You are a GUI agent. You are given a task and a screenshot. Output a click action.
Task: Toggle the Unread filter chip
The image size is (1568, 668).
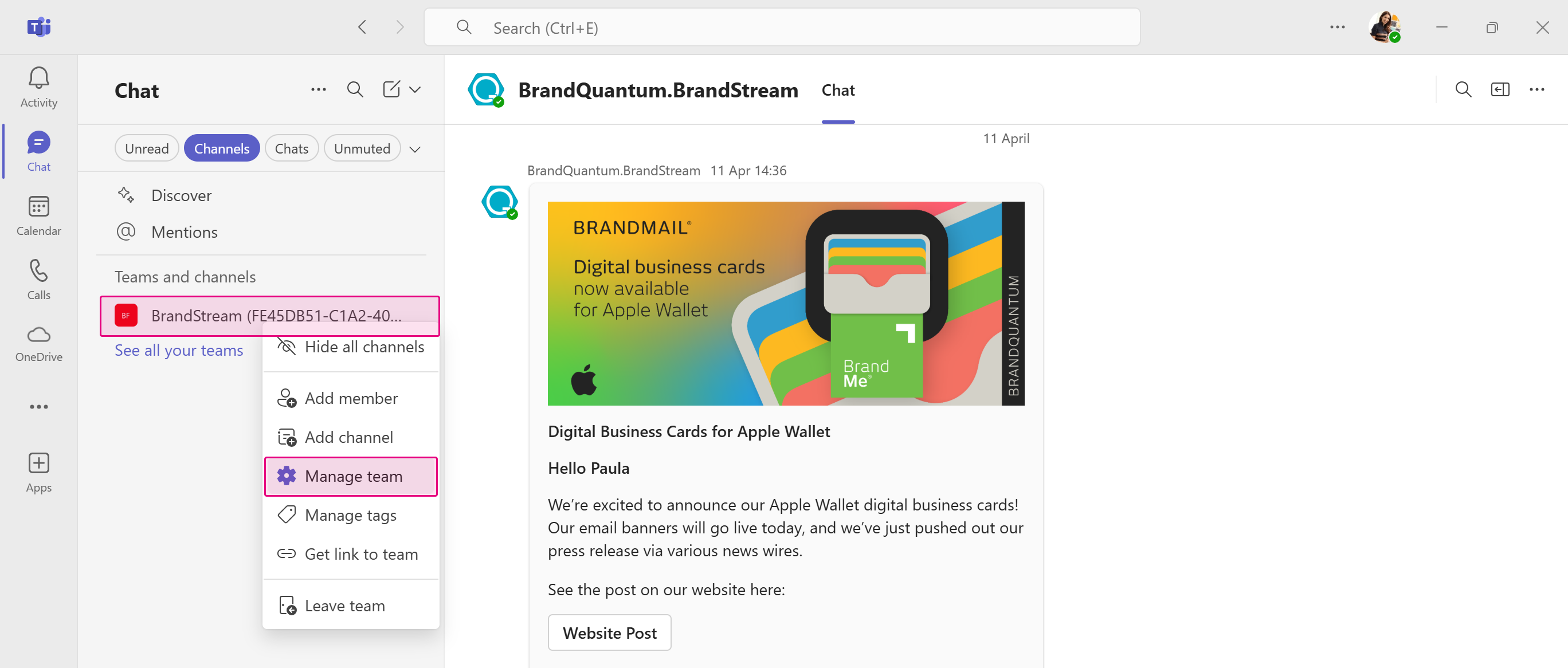(x=147, y=148)
